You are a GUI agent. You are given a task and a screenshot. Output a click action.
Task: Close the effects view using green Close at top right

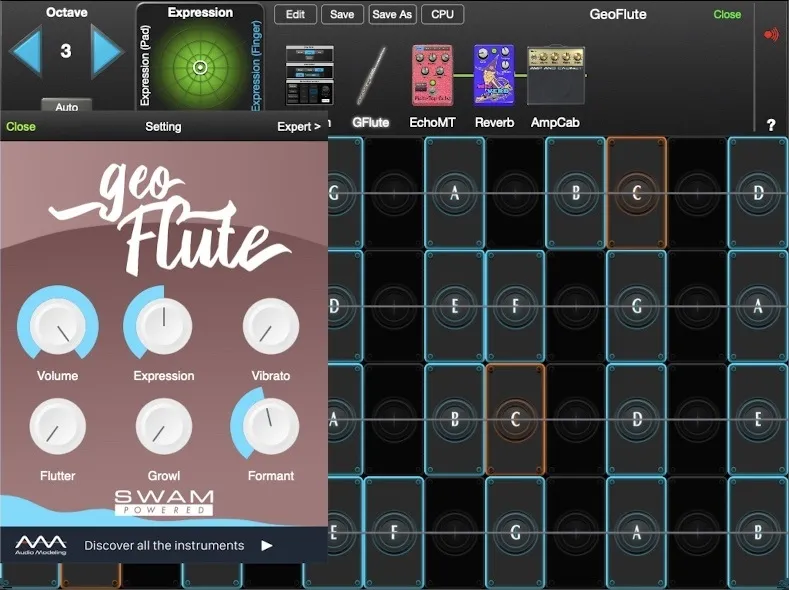[x=727, y=15]
